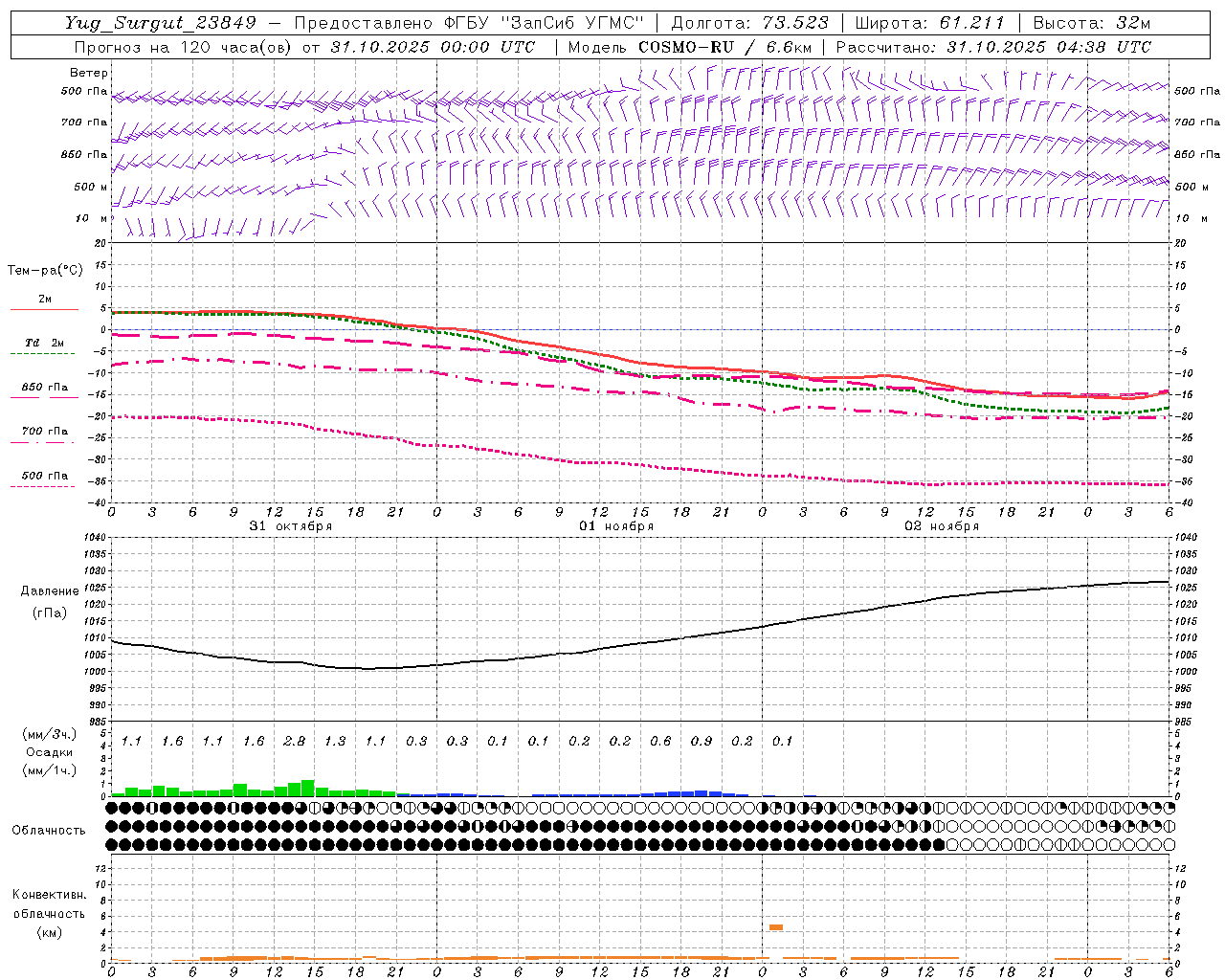Select the 2.8 precipitation value
The width and height of the screenshot is (1225, 980).
point(294,741)
